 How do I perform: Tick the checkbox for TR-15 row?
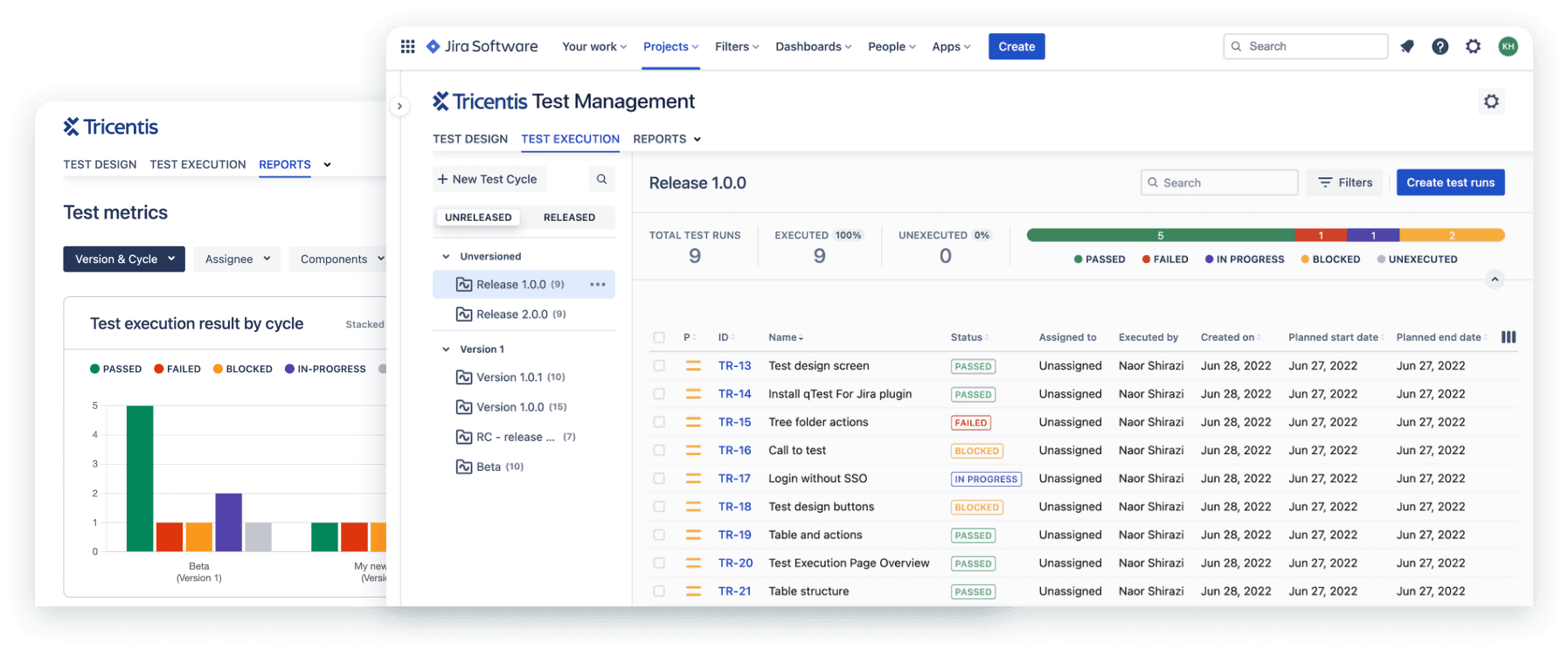tap(659, 422)
